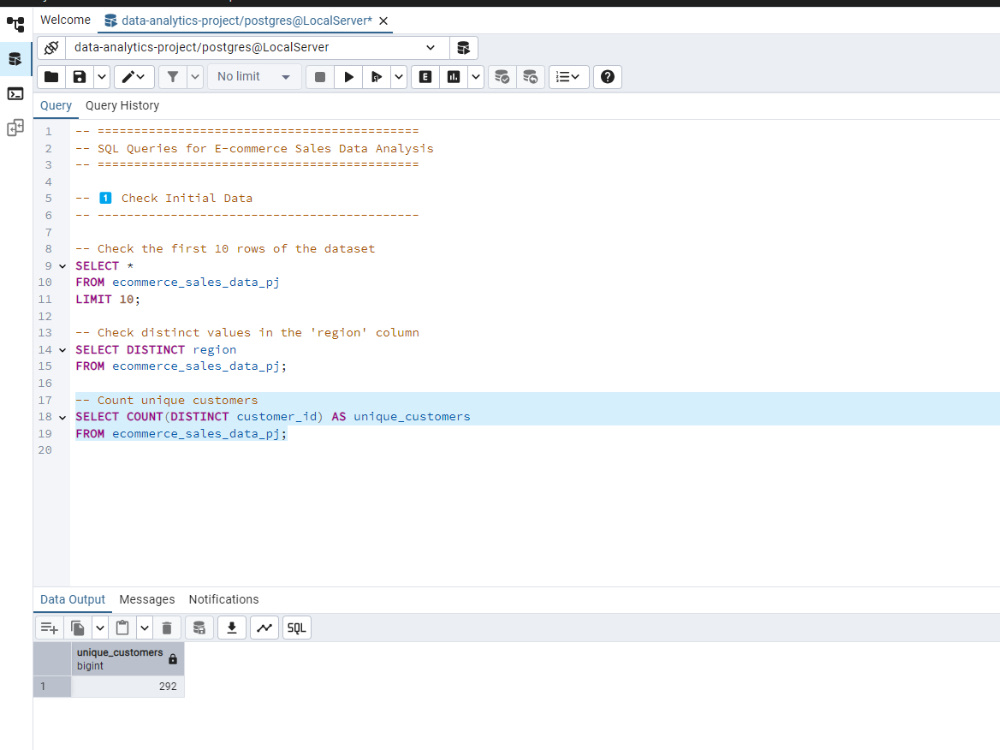The image size is (1000, 750).
Task: Open the Help question mark icon
Action: [x=607, y=77]
